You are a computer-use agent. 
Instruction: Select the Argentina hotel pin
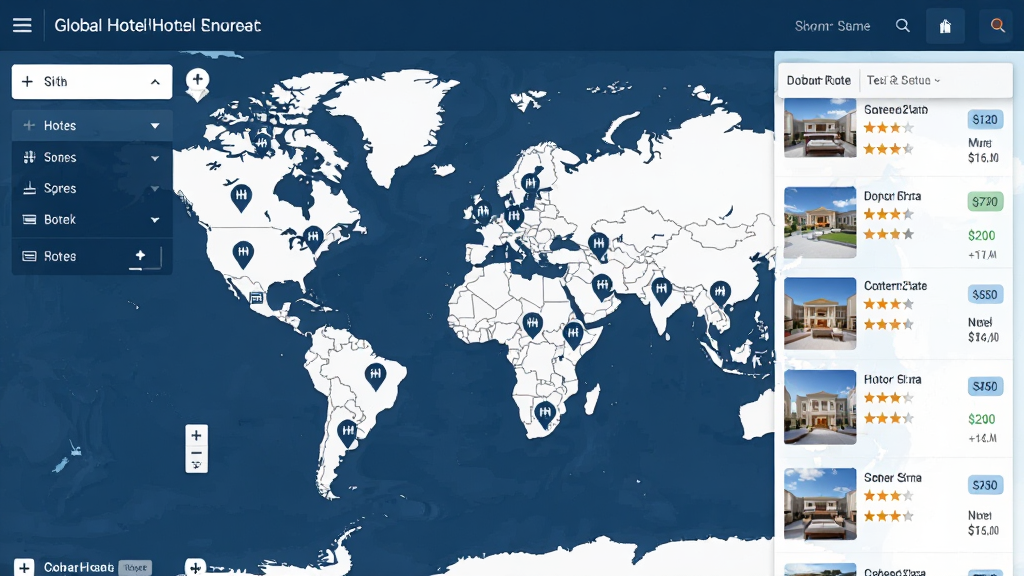click(347, 433)
